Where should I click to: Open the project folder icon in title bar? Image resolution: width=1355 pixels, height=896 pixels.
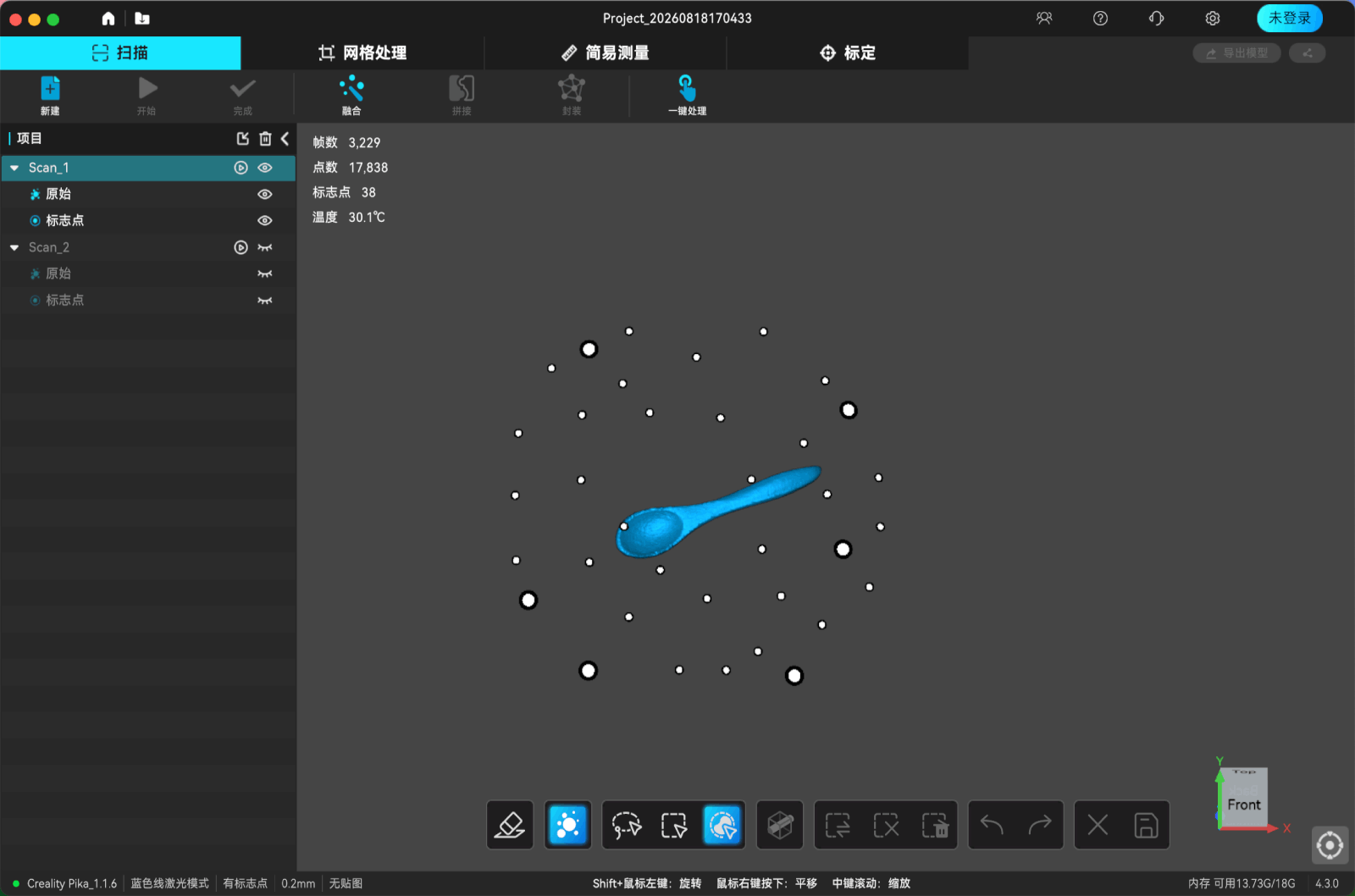[142, 19]
